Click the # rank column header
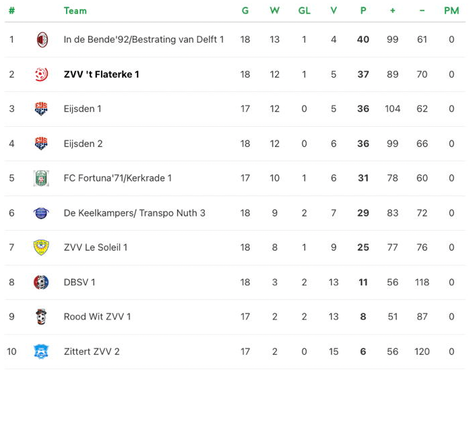 pyautogui.click(x=12, y=11)
